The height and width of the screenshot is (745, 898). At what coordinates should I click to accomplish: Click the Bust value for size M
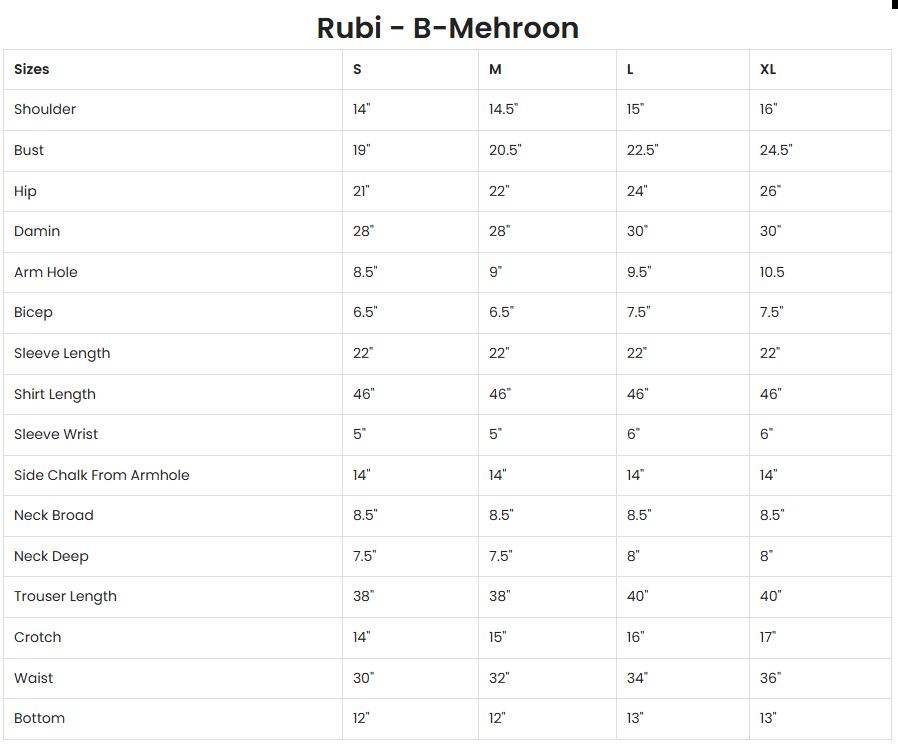click(505, 150)
